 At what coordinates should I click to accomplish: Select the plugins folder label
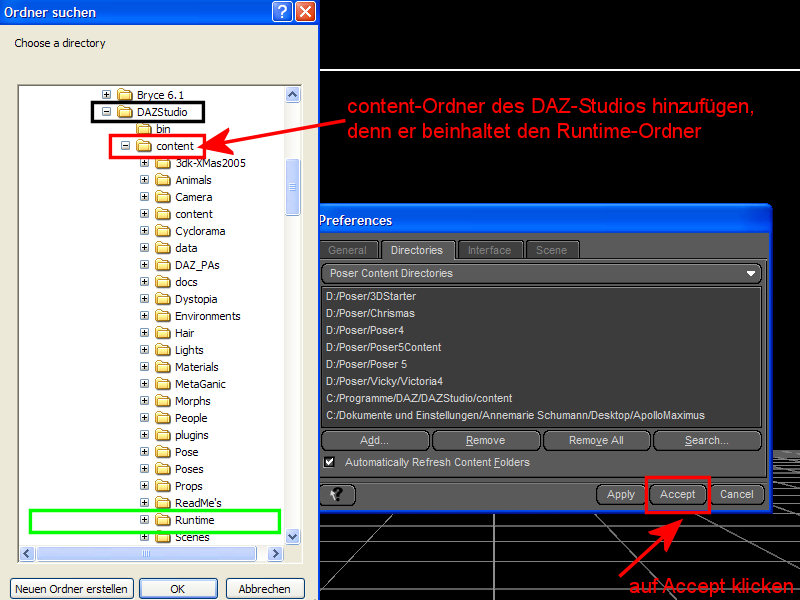click(x=191, y=435)
